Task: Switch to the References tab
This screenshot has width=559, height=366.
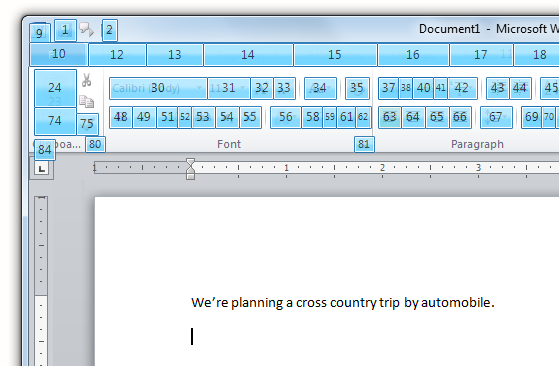Action: click(335, 55)
